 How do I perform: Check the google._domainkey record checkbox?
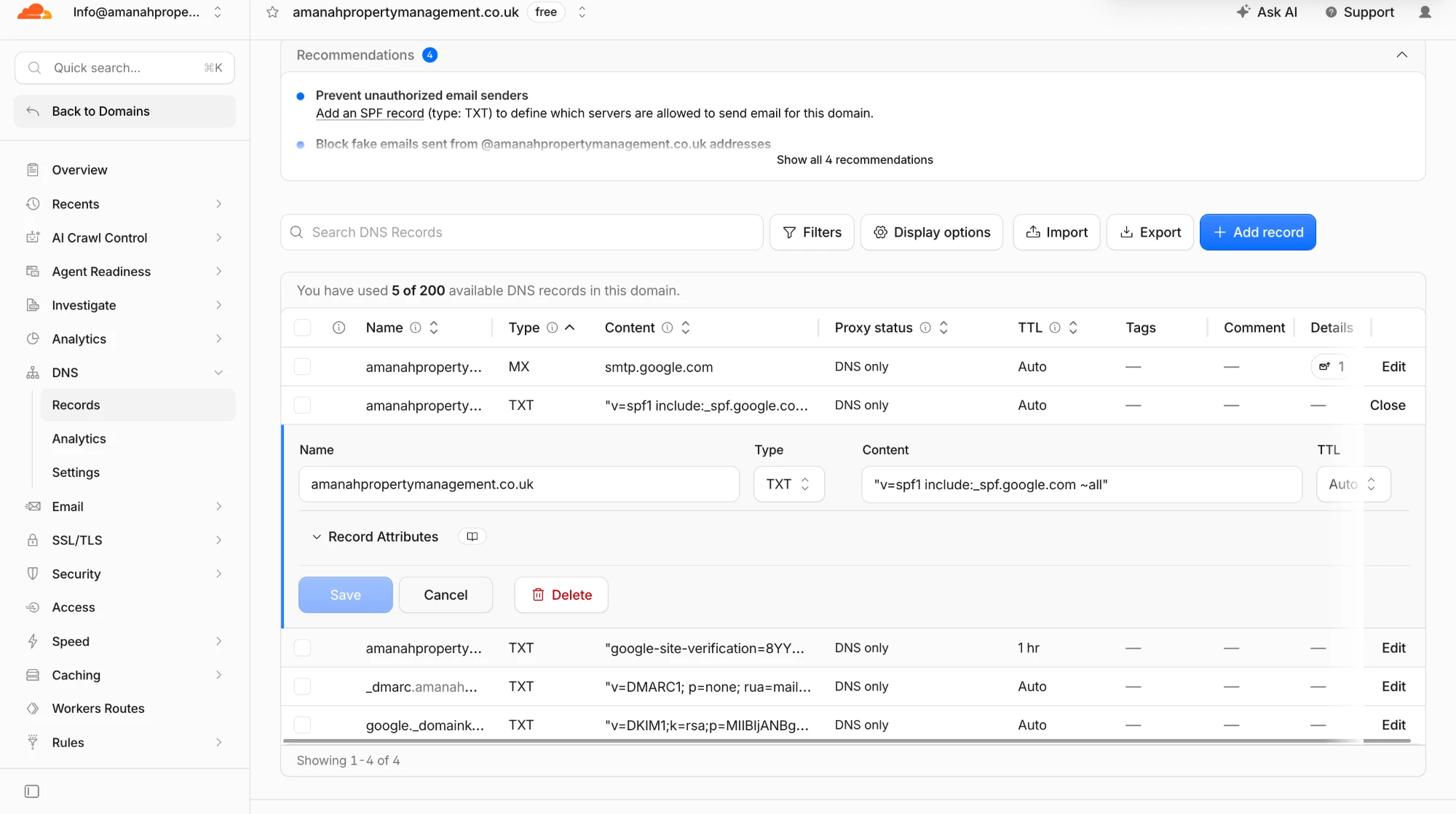(302, 725)
